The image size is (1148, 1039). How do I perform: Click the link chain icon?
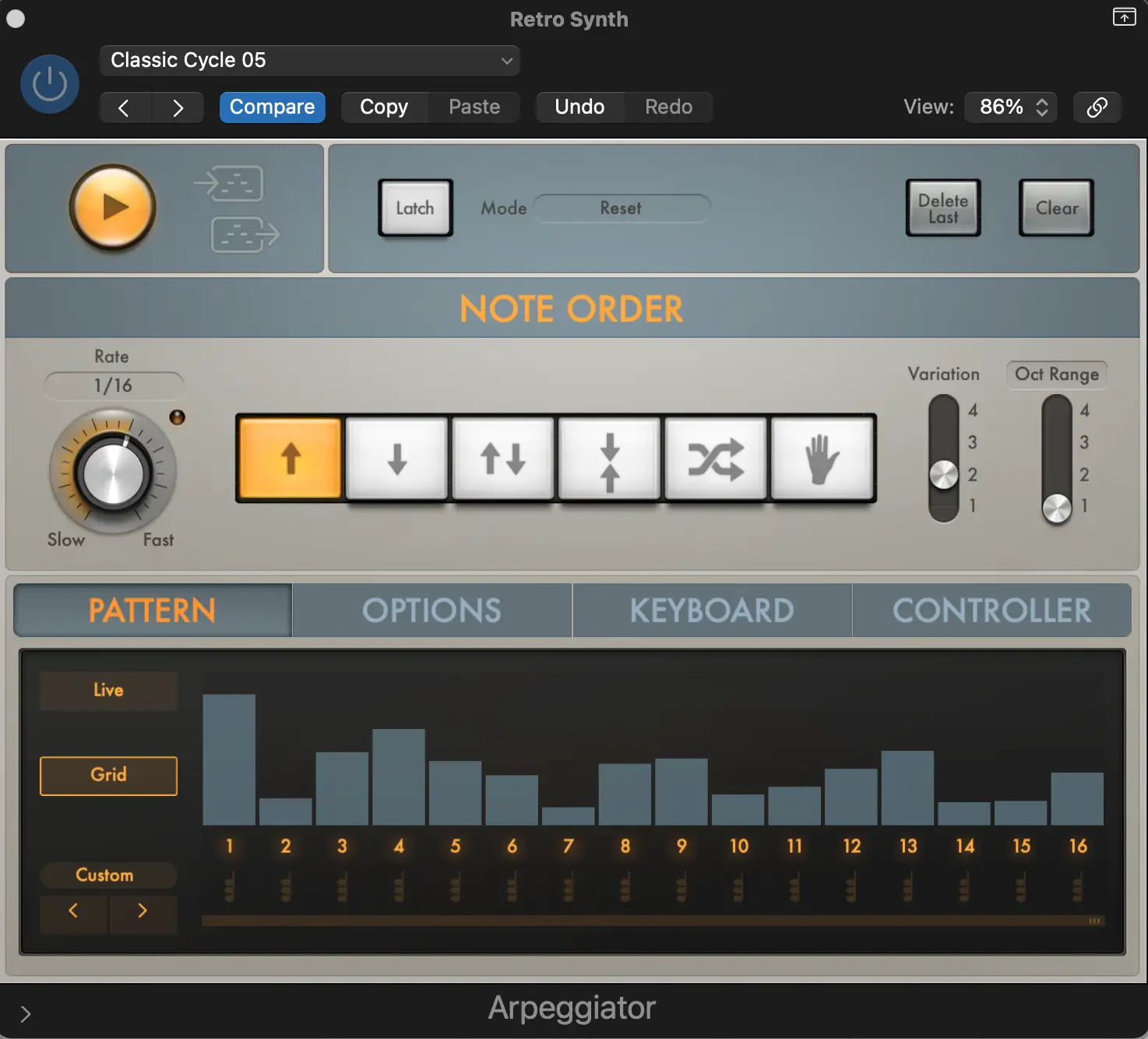point(1097,107)
